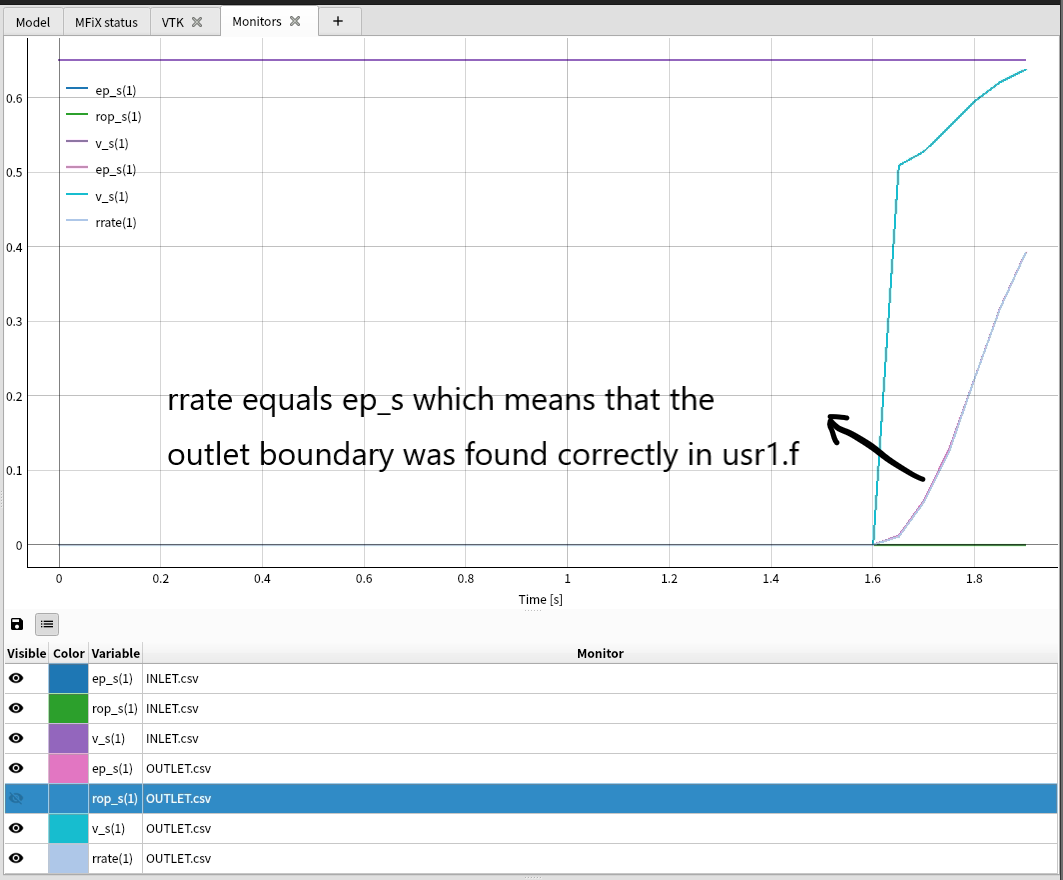Click the save plot icon
Image resolution: width=1063 pixels, height=880 pixels.
click(17, 624)
